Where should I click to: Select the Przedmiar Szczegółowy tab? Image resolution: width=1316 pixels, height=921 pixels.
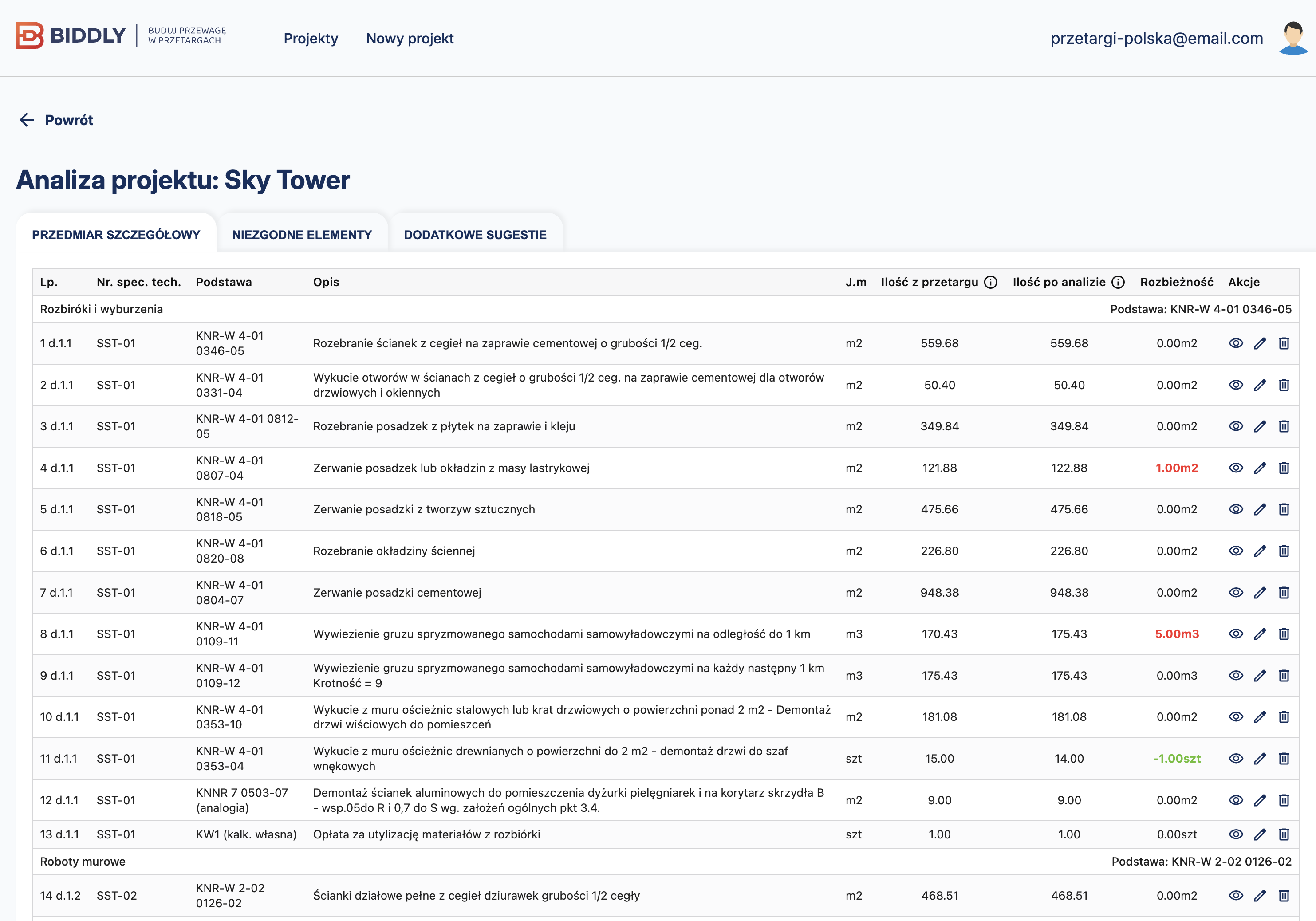116,234
